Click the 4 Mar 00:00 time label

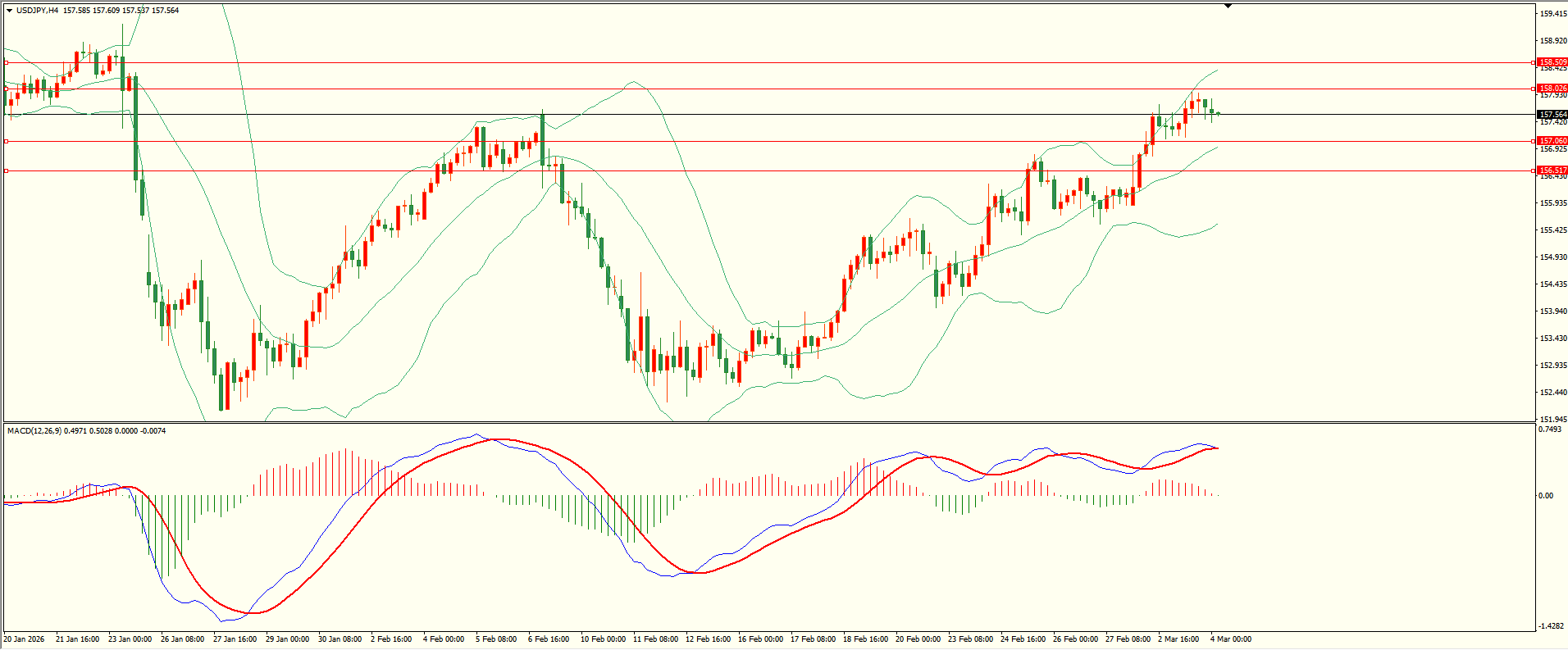1230,639
